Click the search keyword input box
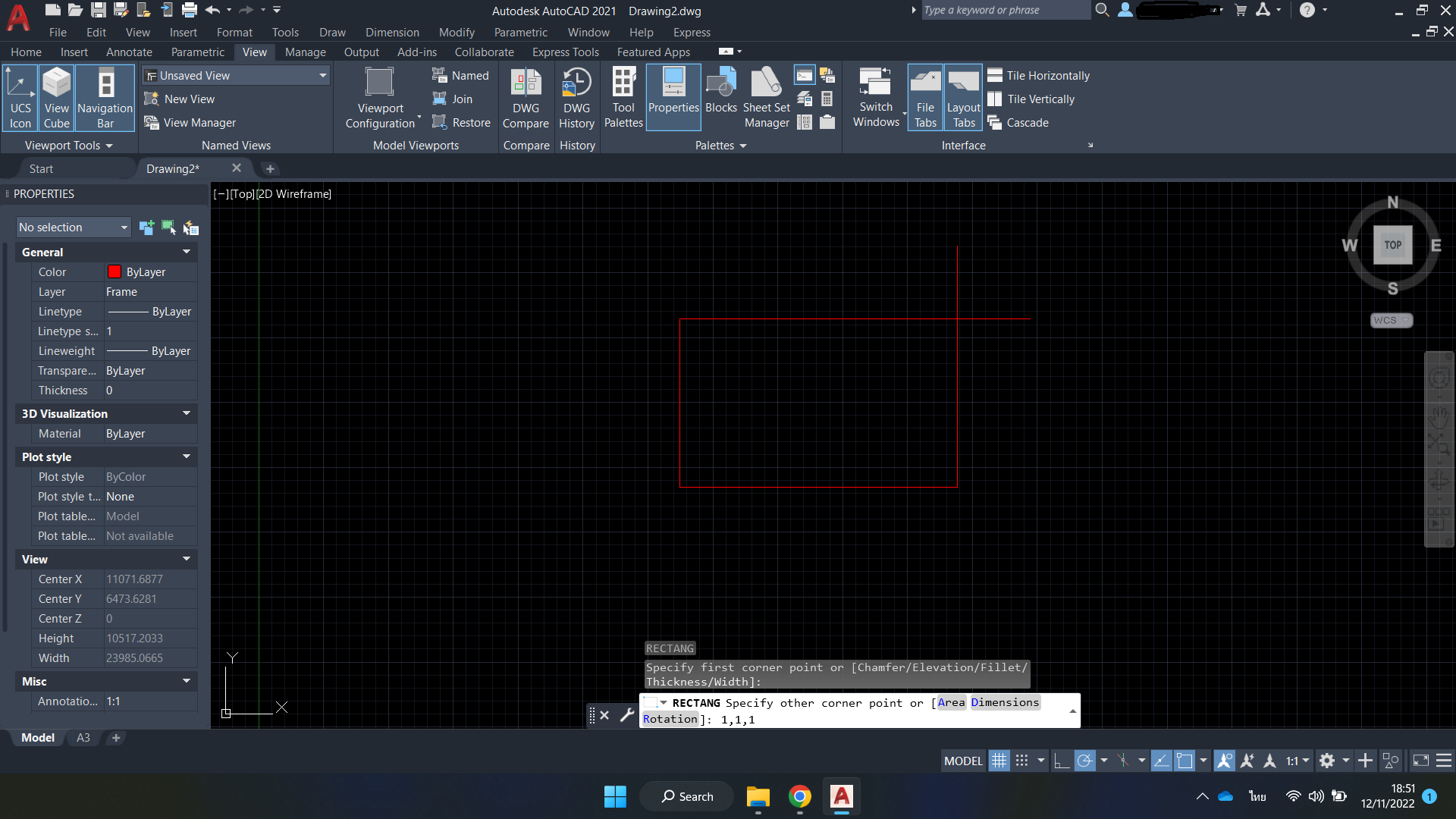Viewport: 1456px width, 819px height. pos(1005,10)
